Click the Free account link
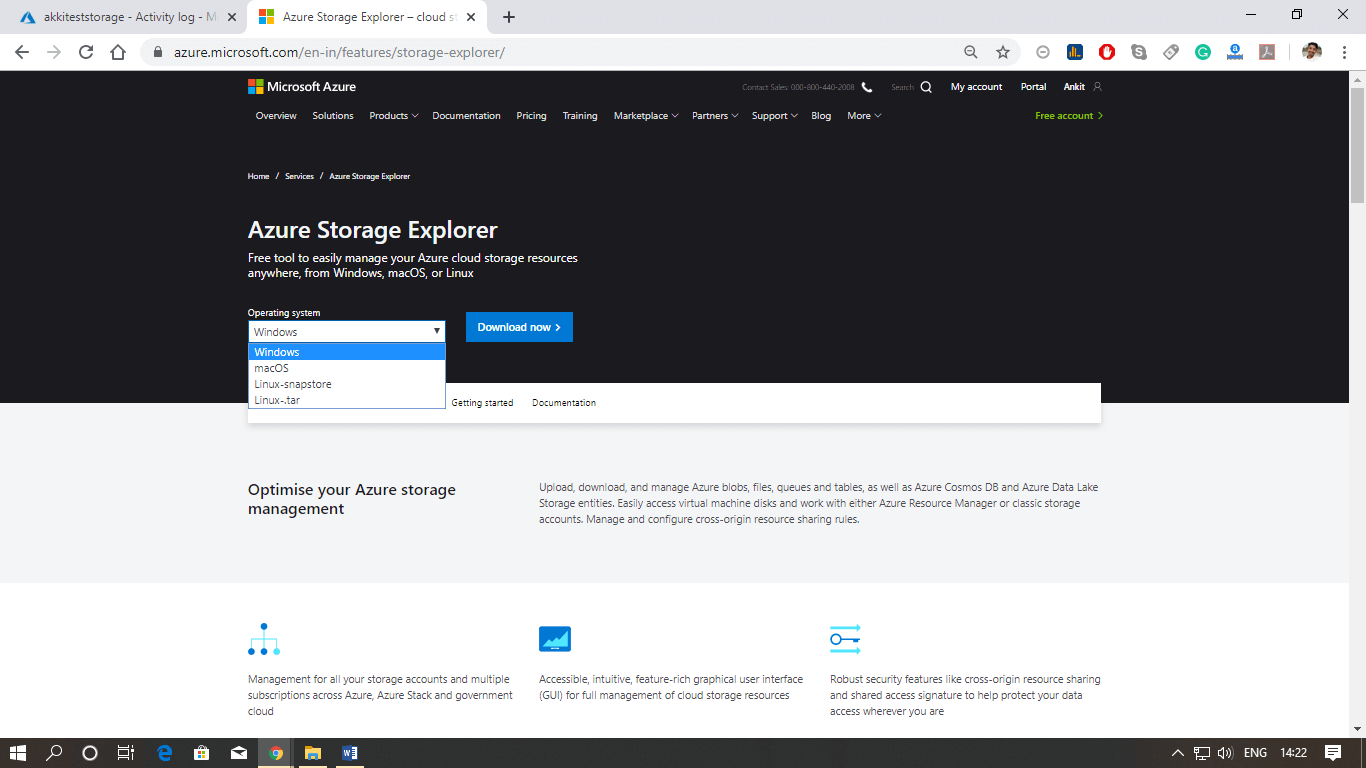 point(1069,116)
